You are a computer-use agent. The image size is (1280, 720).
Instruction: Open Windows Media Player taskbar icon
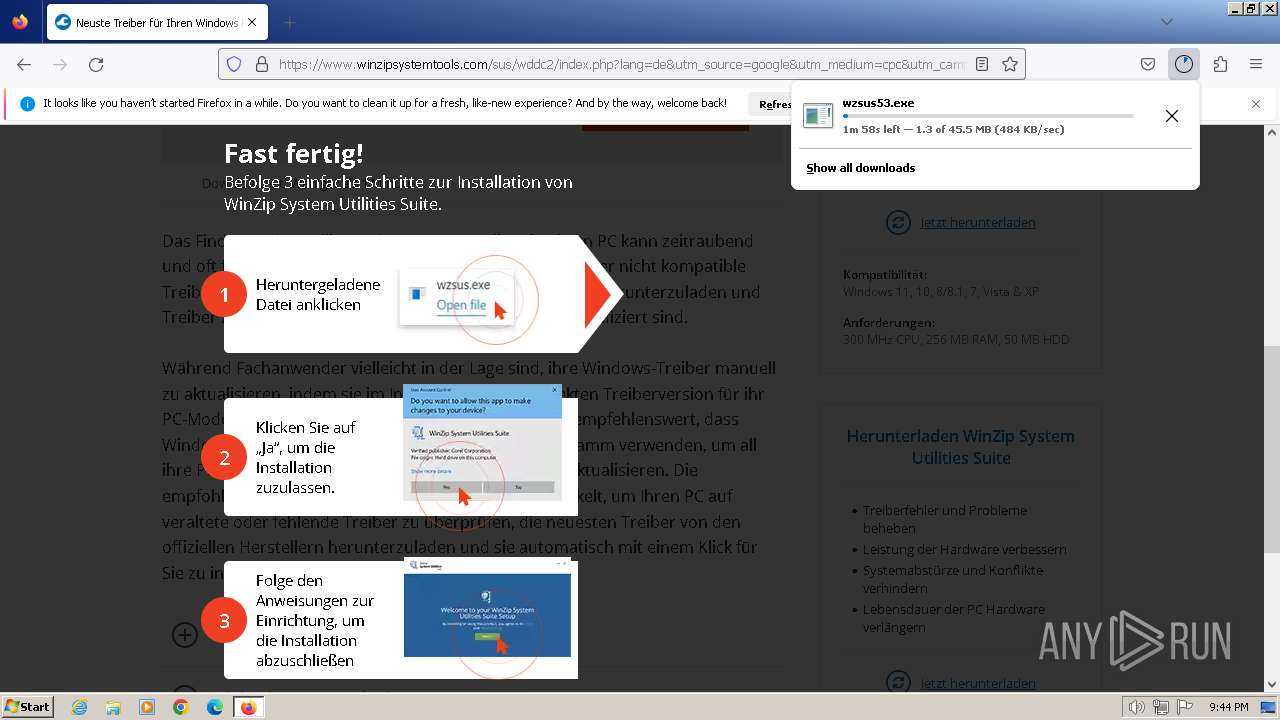pos(147,707)
